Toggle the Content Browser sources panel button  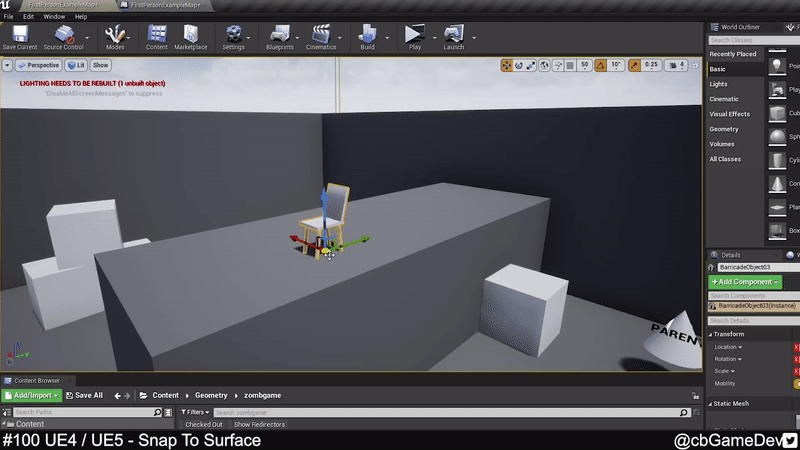tap(7, 412)
